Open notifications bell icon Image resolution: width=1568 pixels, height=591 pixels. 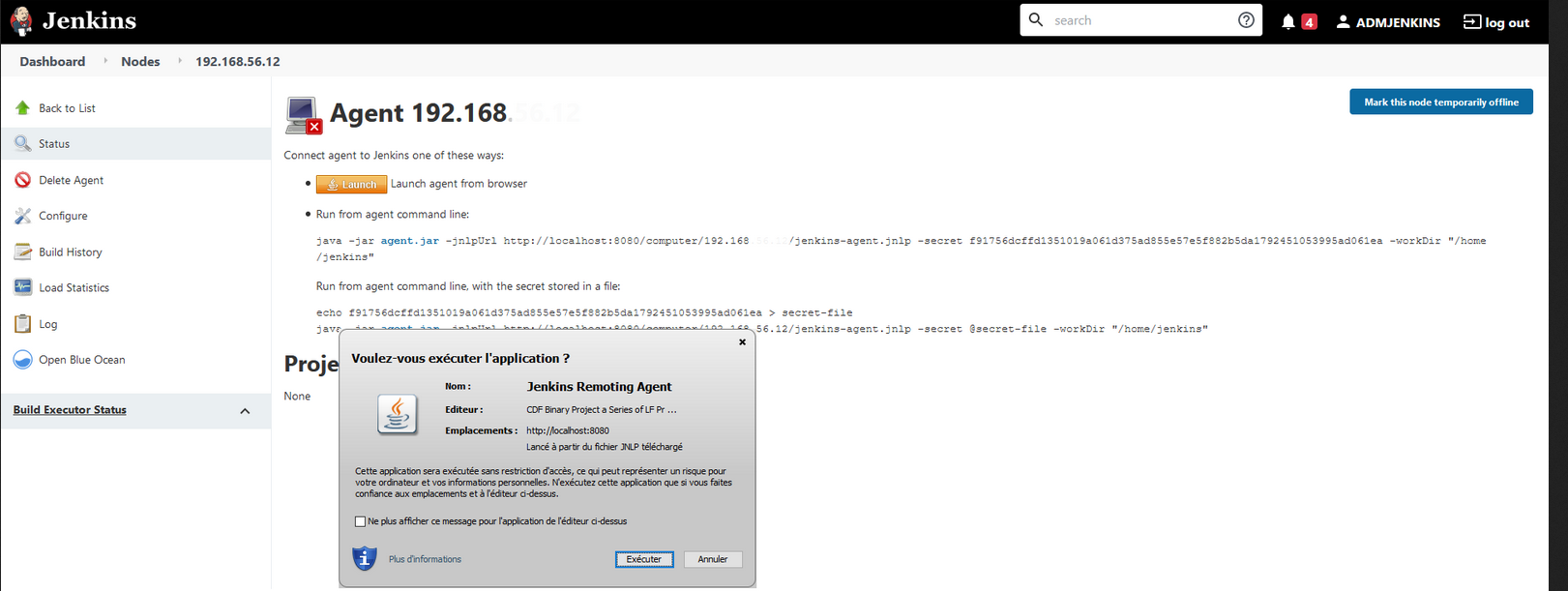click(x=1287, y=21)
